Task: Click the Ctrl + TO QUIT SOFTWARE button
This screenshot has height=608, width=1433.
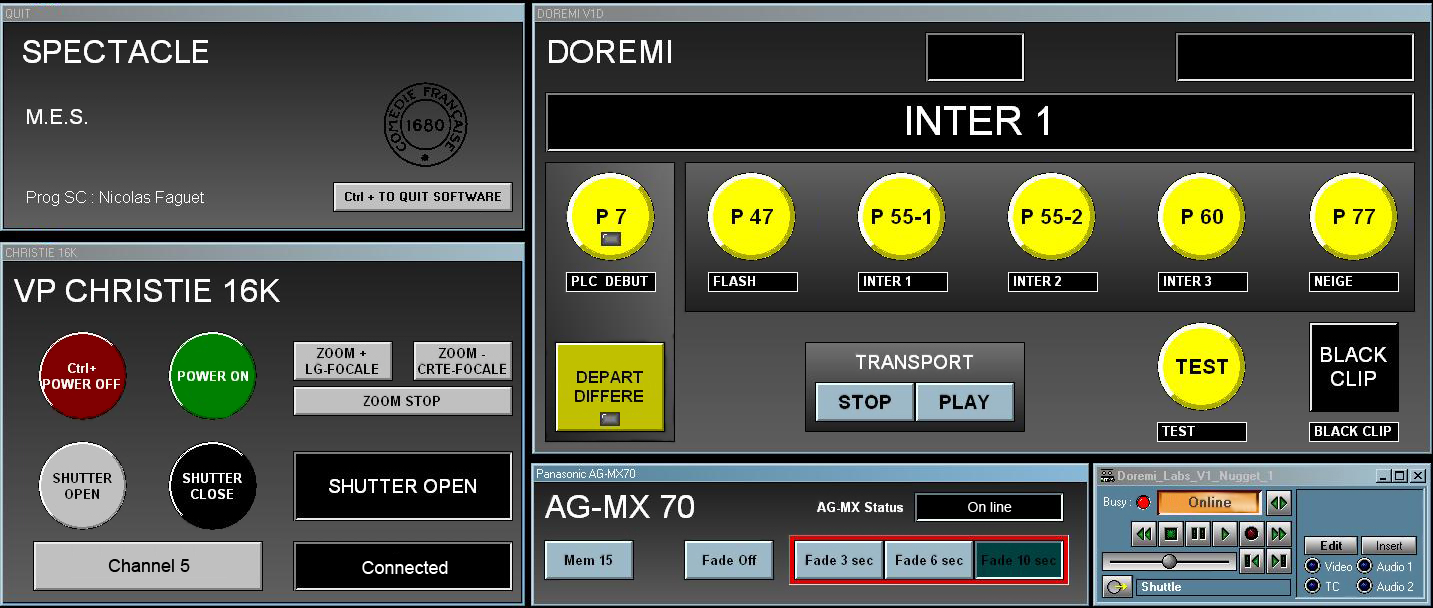Action: pos(423,197)
